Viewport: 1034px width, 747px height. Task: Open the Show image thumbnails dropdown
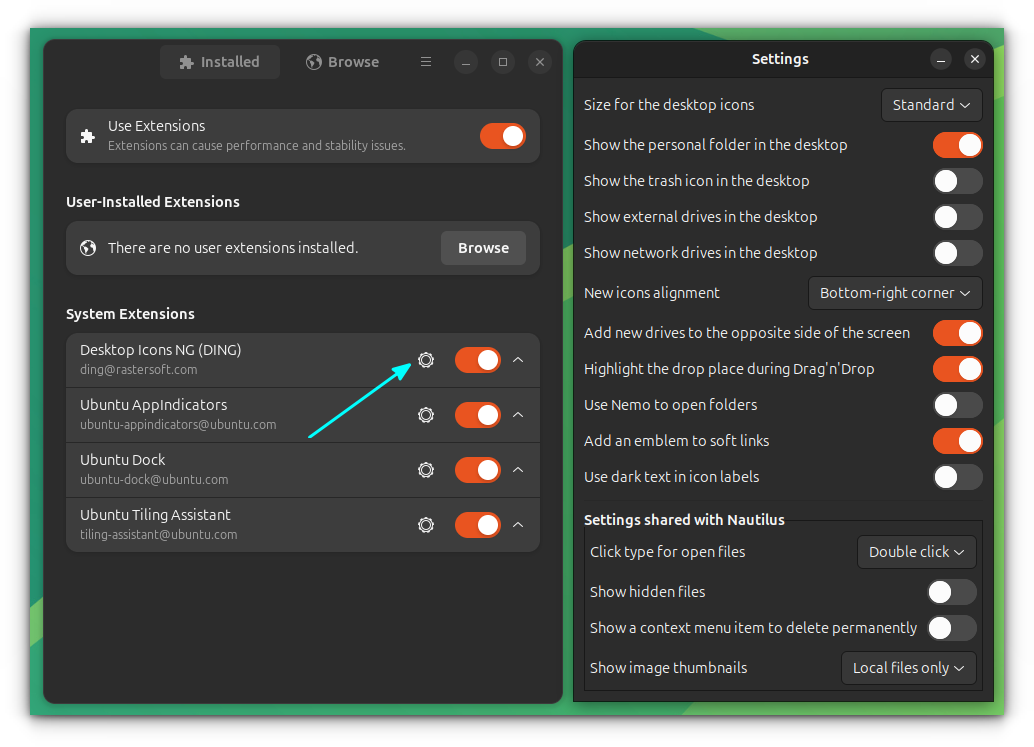pyautogui.click(x=908, y=668)
